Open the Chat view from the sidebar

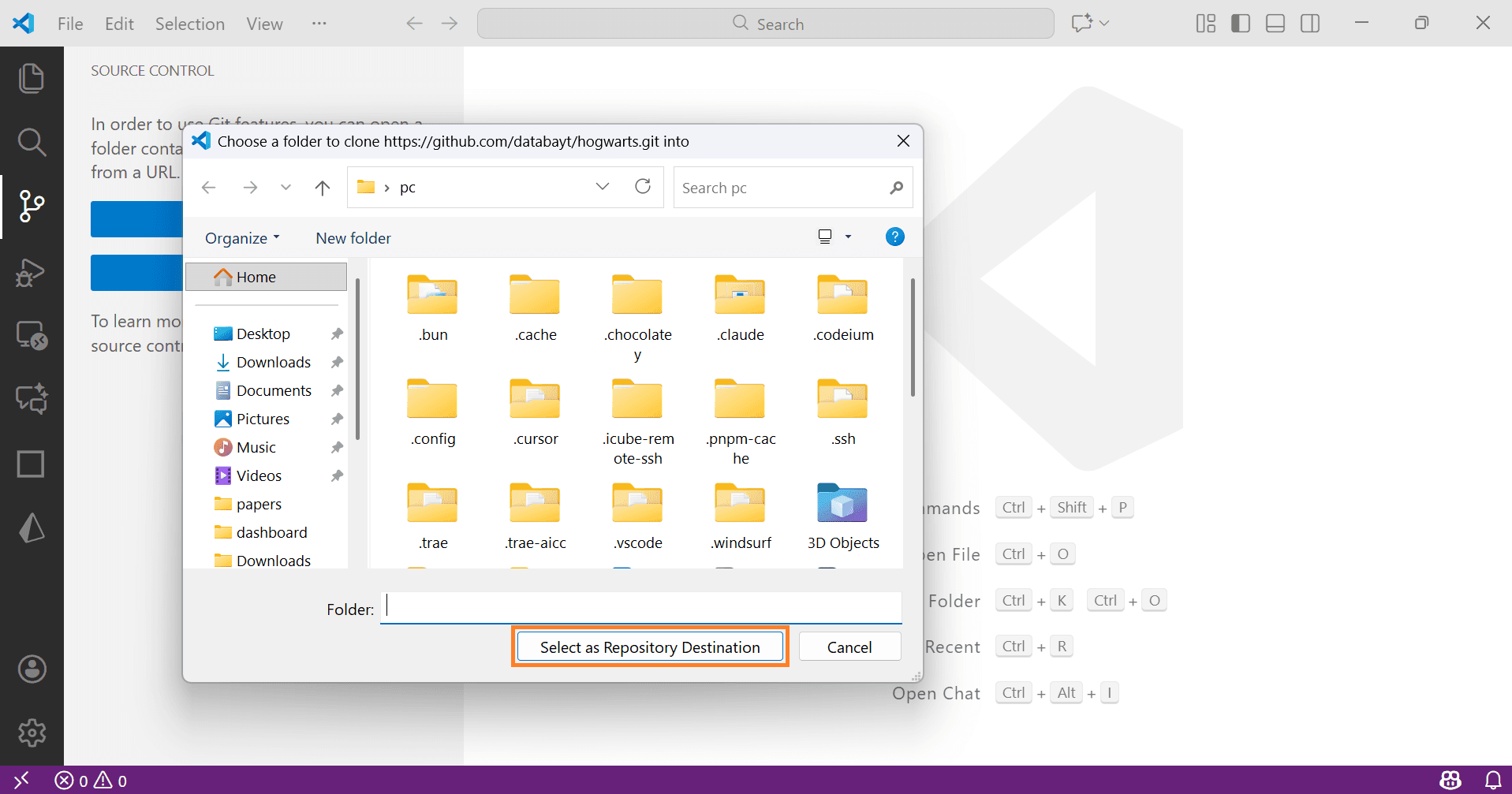[32, 398]
